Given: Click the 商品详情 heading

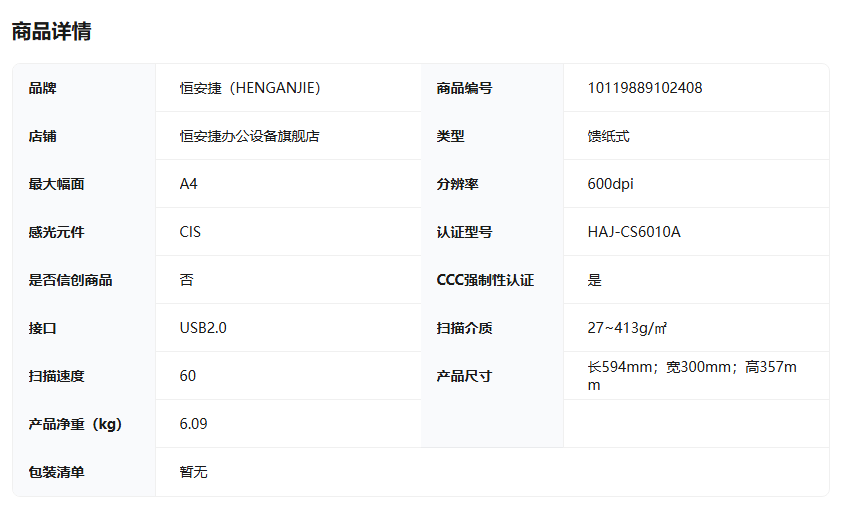Looking at the screenshot, I should point(52,31).
